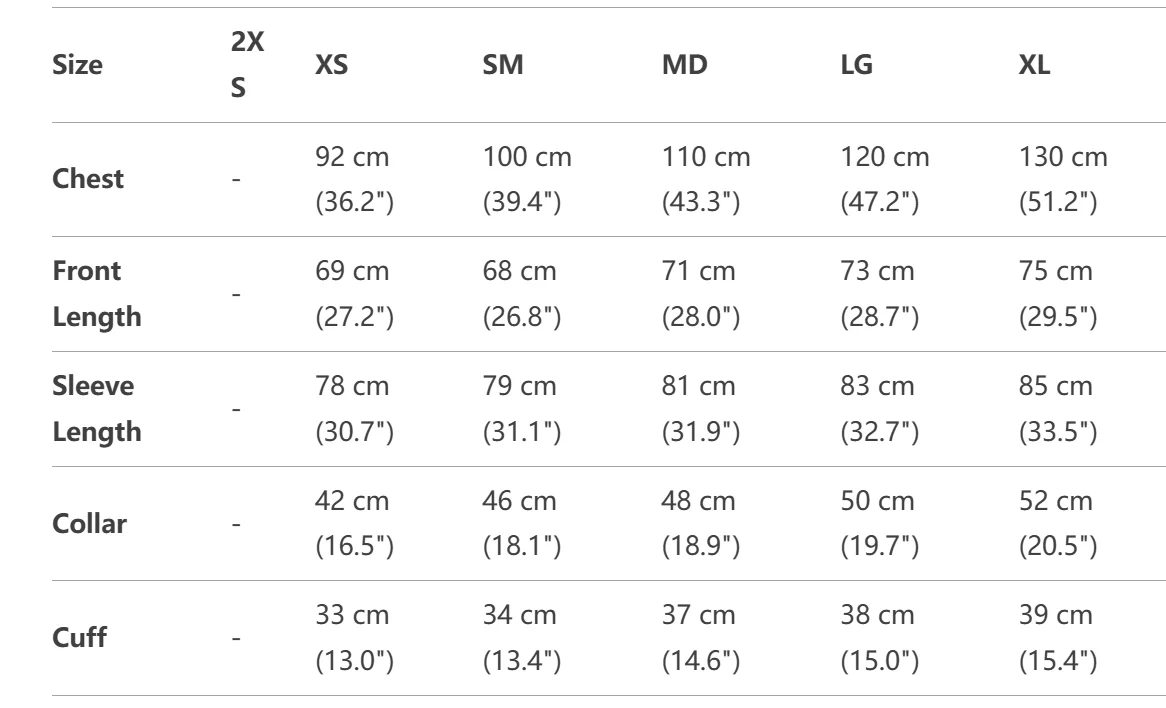This screenshot has width=1166, height=708.
Task: Click the XL size column header
Action: [1035, 66]
